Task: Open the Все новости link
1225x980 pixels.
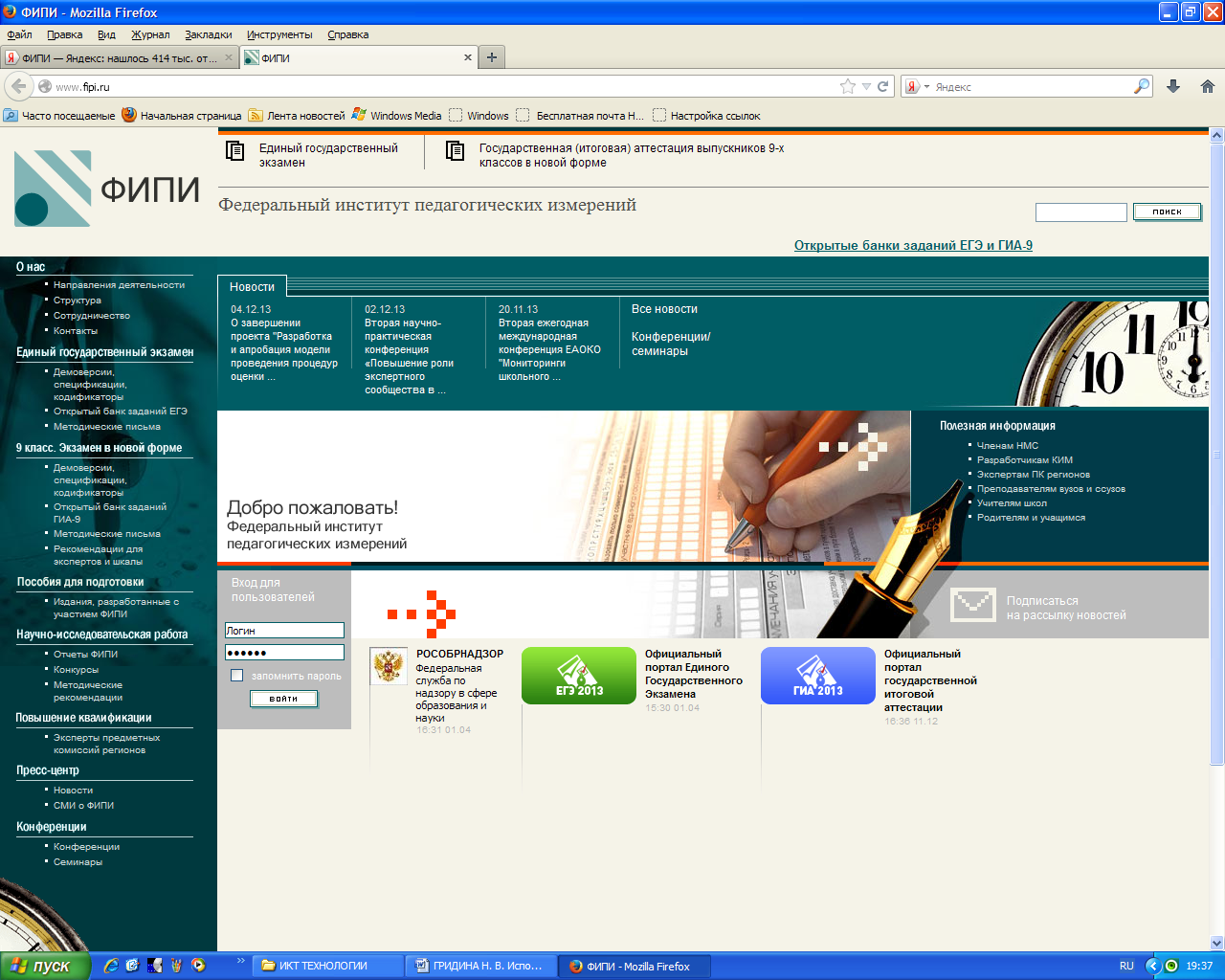Action: point(664,309)
